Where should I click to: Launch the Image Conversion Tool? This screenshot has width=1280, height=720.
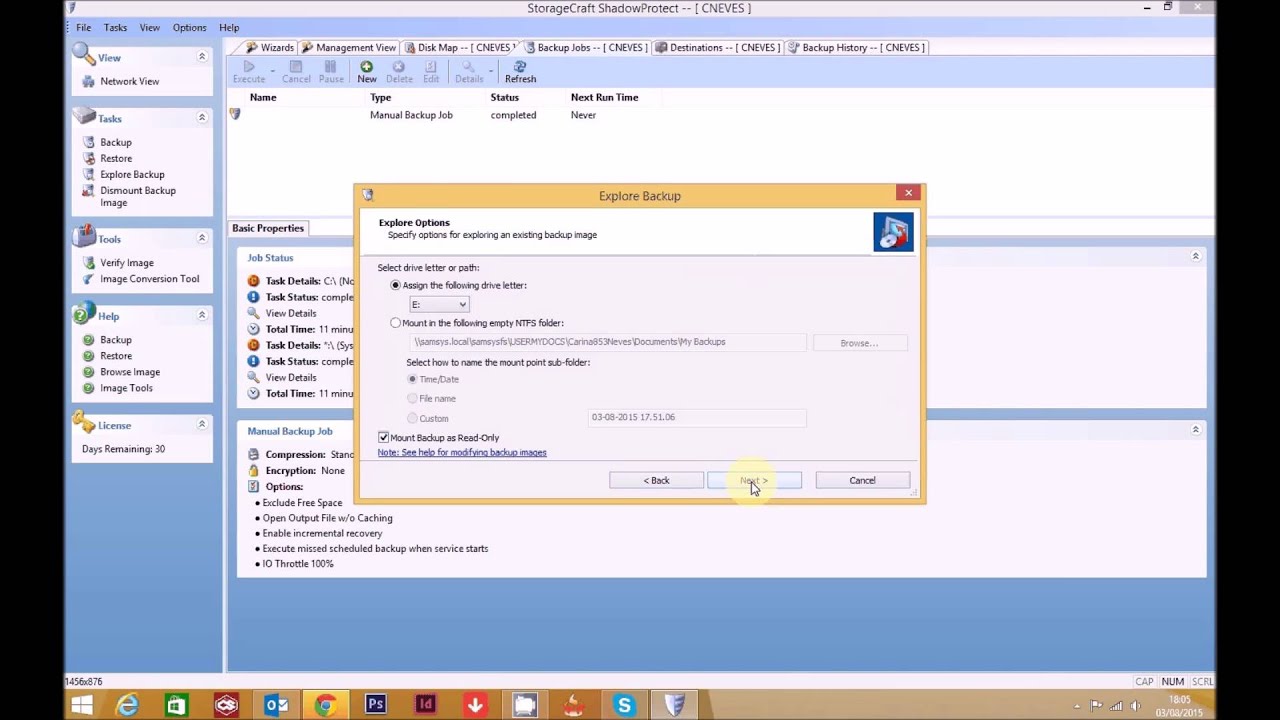149,279
